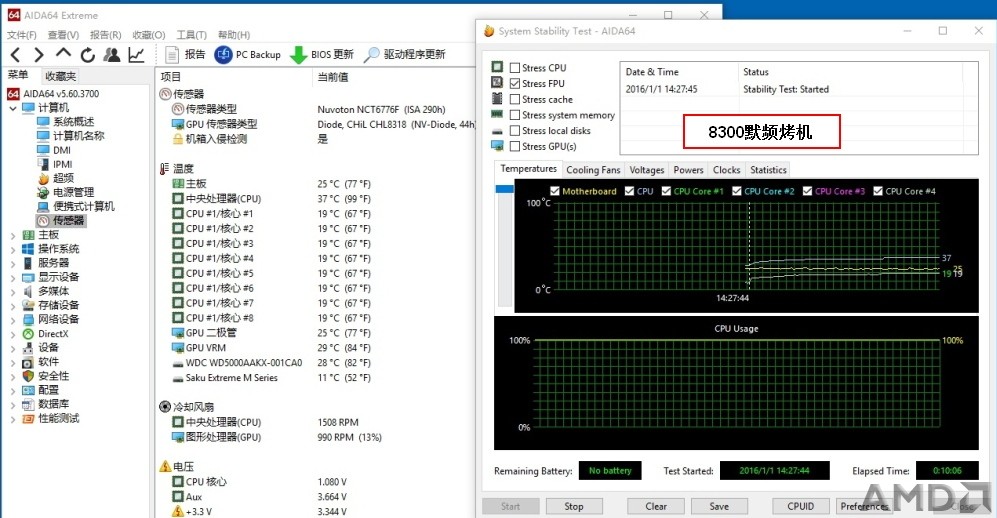Expand the 主板 tree node

(13, 235)
